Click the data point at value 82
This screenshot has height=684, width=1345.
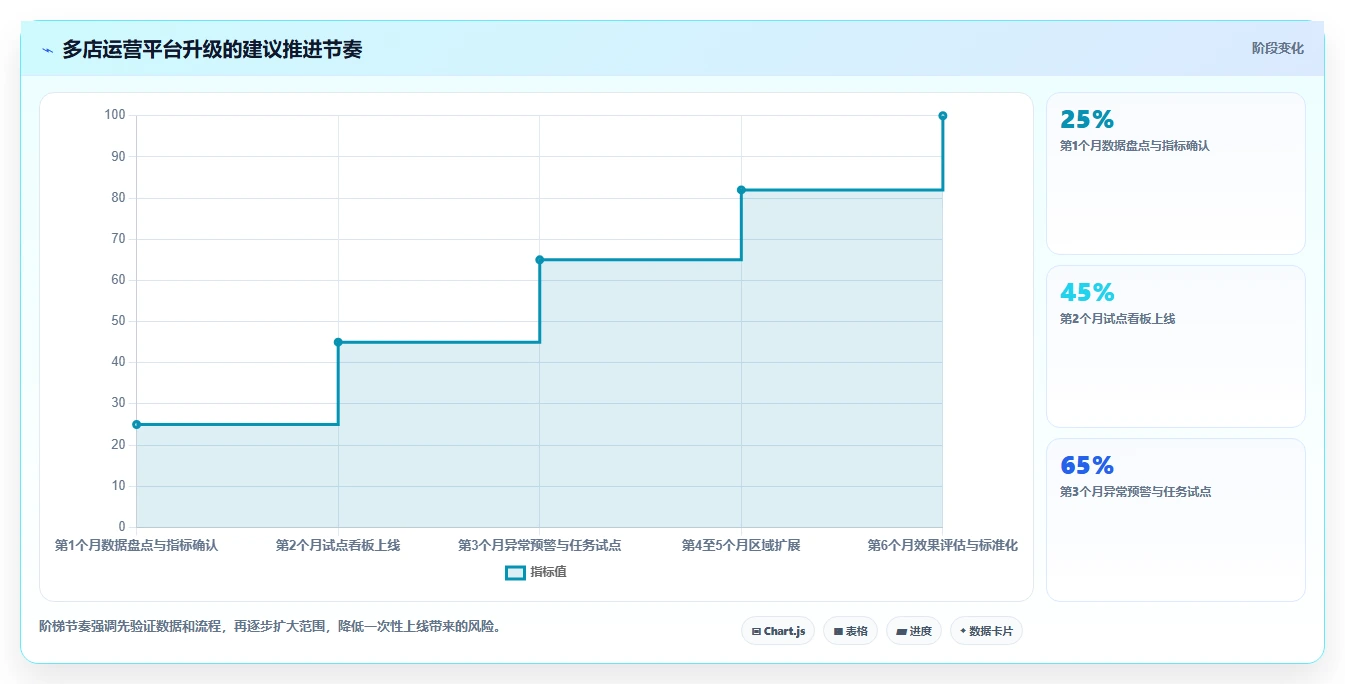pyautogui.click(x=741, y=190)
